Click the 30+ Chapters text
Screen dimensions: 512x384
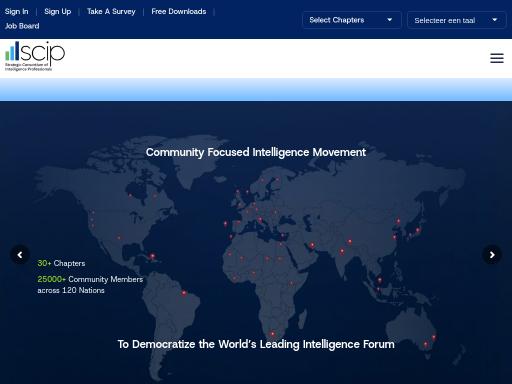pyautogui.click(x=61, y=263)
